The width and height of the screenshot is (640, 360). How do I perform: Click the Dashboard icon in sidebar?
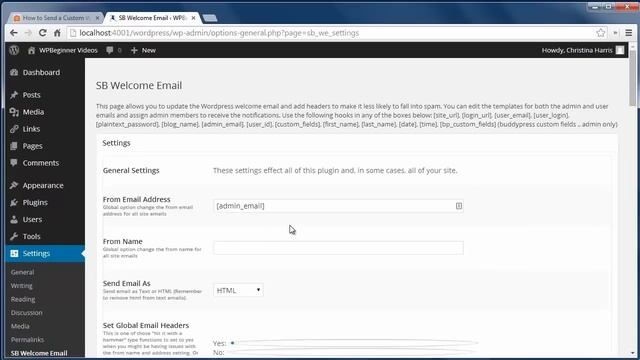click(14, 72)
